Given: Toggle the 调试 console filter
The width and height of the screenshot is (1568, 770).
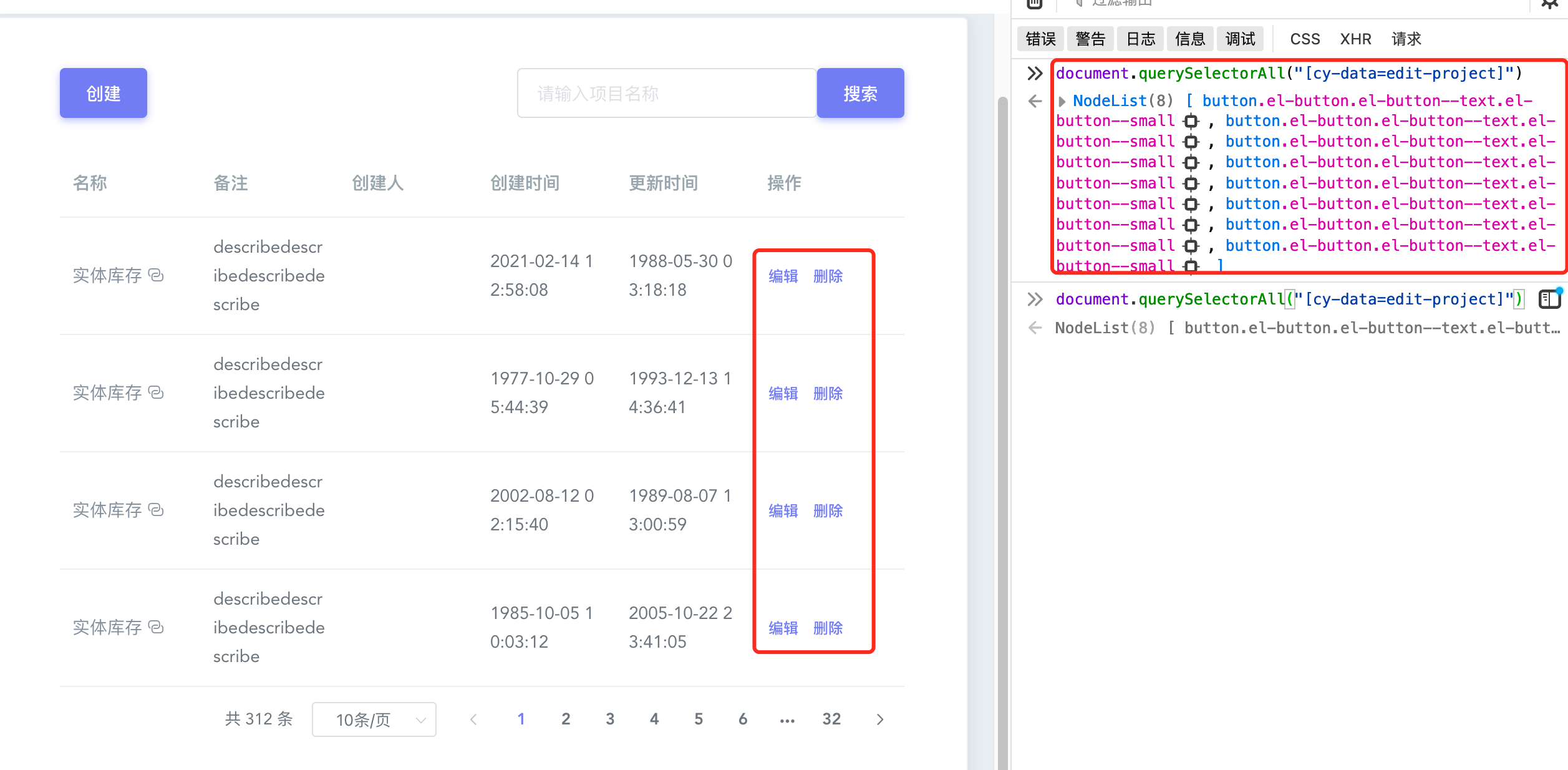Looking at the screenshot, I should pos(1240,39).
